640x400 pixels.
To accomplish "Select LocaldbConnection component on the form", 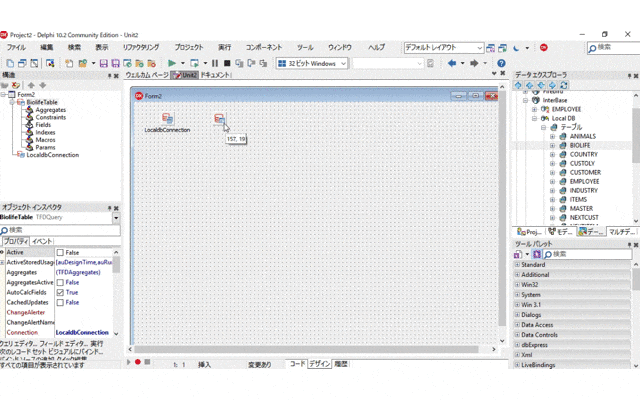I will tap(167, 119).
